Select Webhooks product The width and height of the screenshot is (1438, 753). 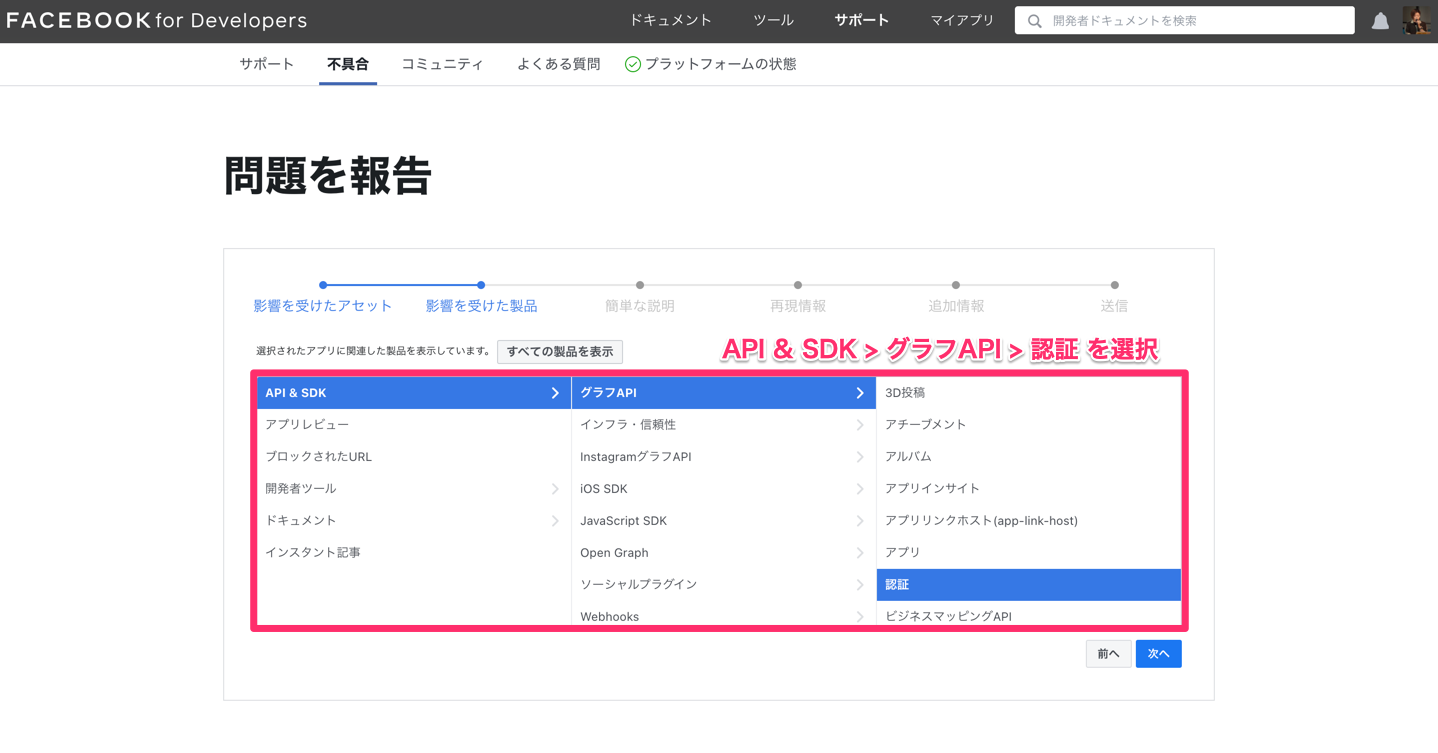pos(723,615)
